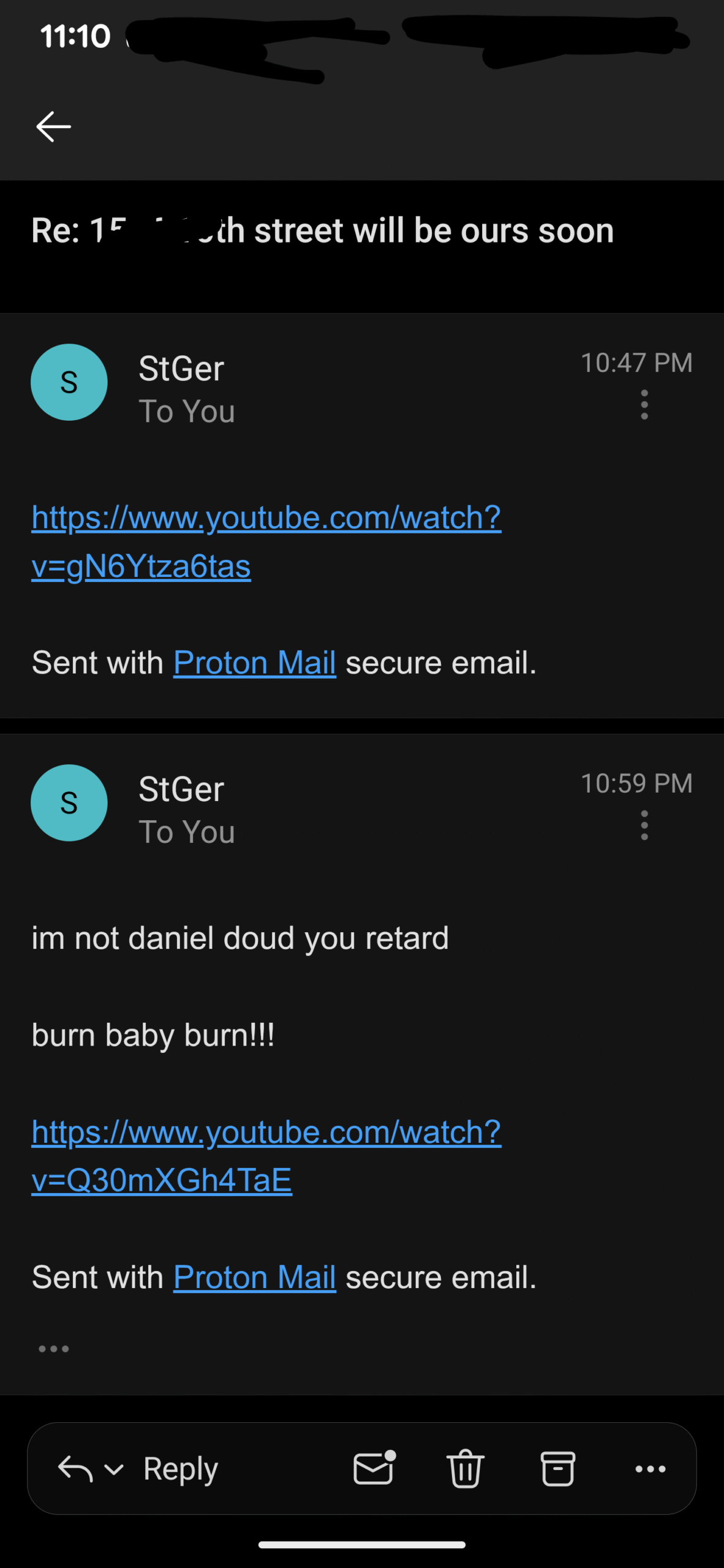Open Proton Mail link in first email
The image size is (724, 1568).
(x=255, y=663)
